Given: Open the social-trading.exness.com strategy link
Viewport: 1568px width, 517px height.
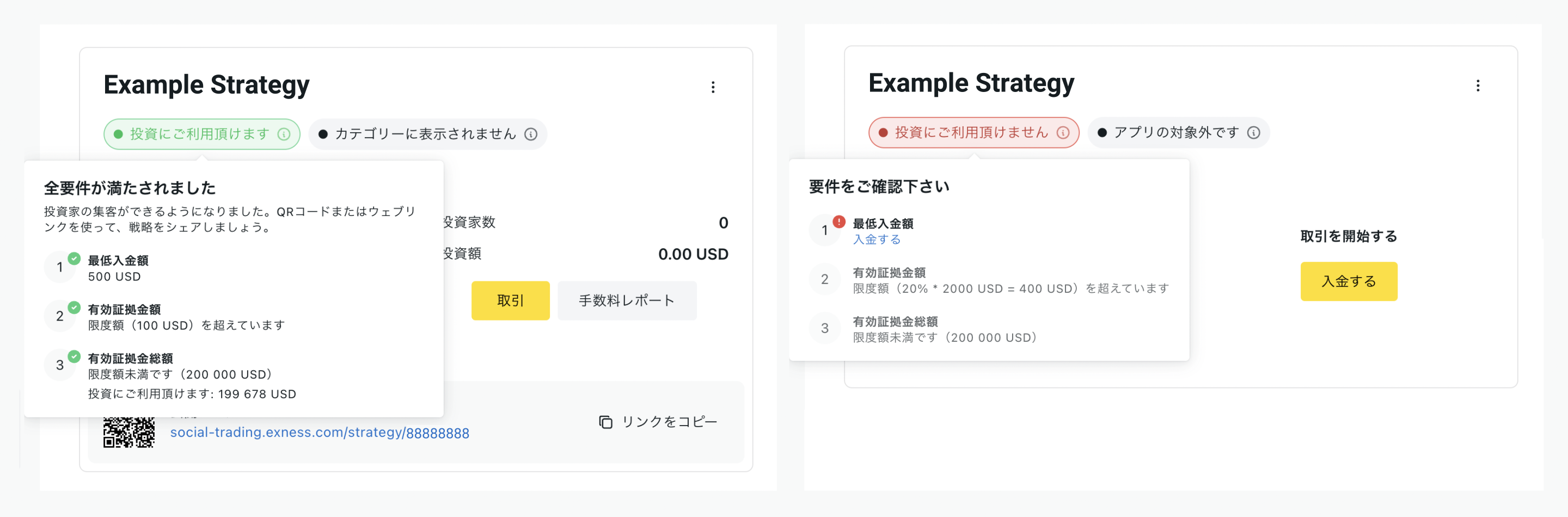Looking at the screenshot, I should tap(320, 433).
